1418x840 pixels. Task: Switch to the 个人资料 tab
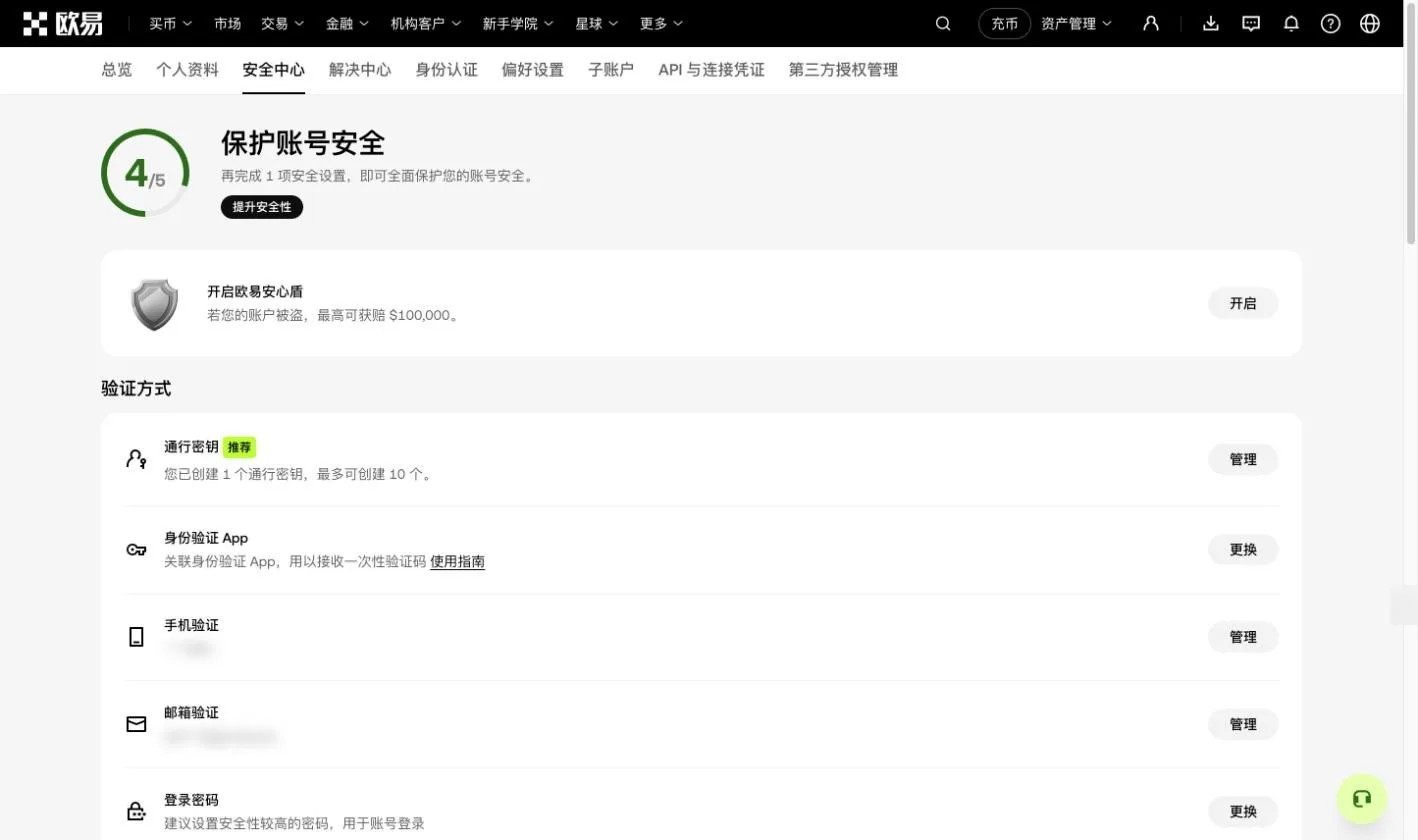[x=187, y=70]
